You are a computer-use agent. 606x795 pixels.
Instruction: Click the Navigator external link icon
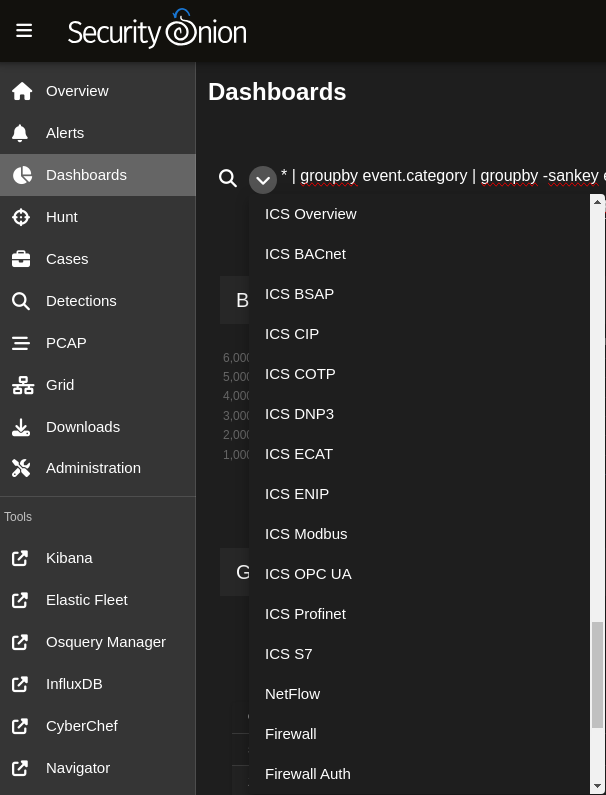(20, 768)
